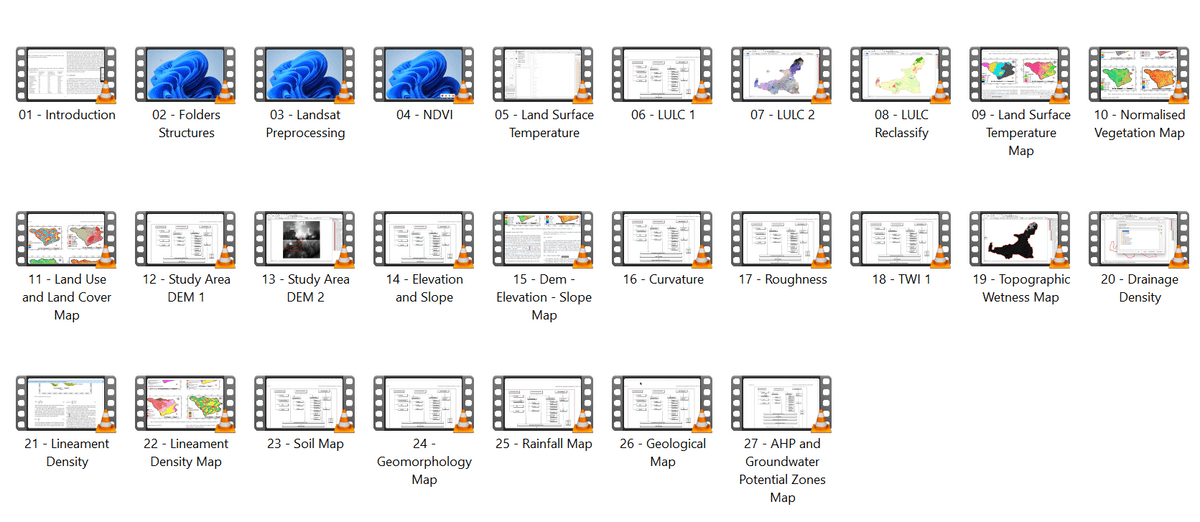Click the label '20 - Drainage Density'
This screenshot has width=1200, height=522.
point(1139,288)
